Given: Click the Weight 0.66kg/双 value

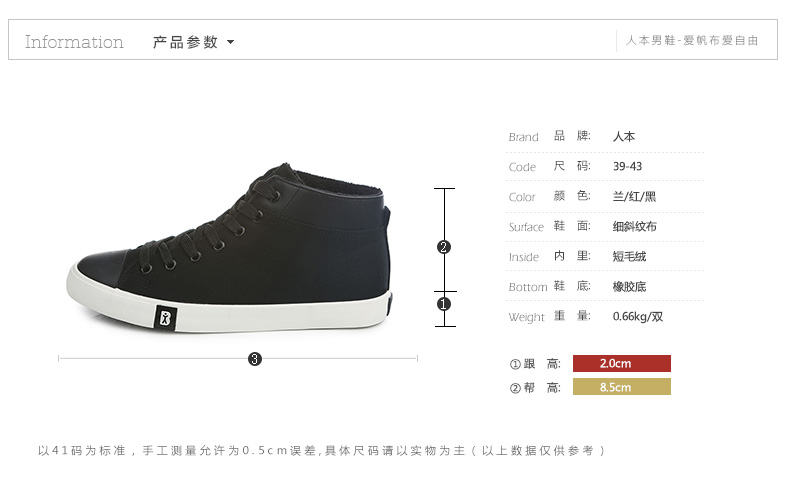Looking at the screenshot, I should coord(638,317).
